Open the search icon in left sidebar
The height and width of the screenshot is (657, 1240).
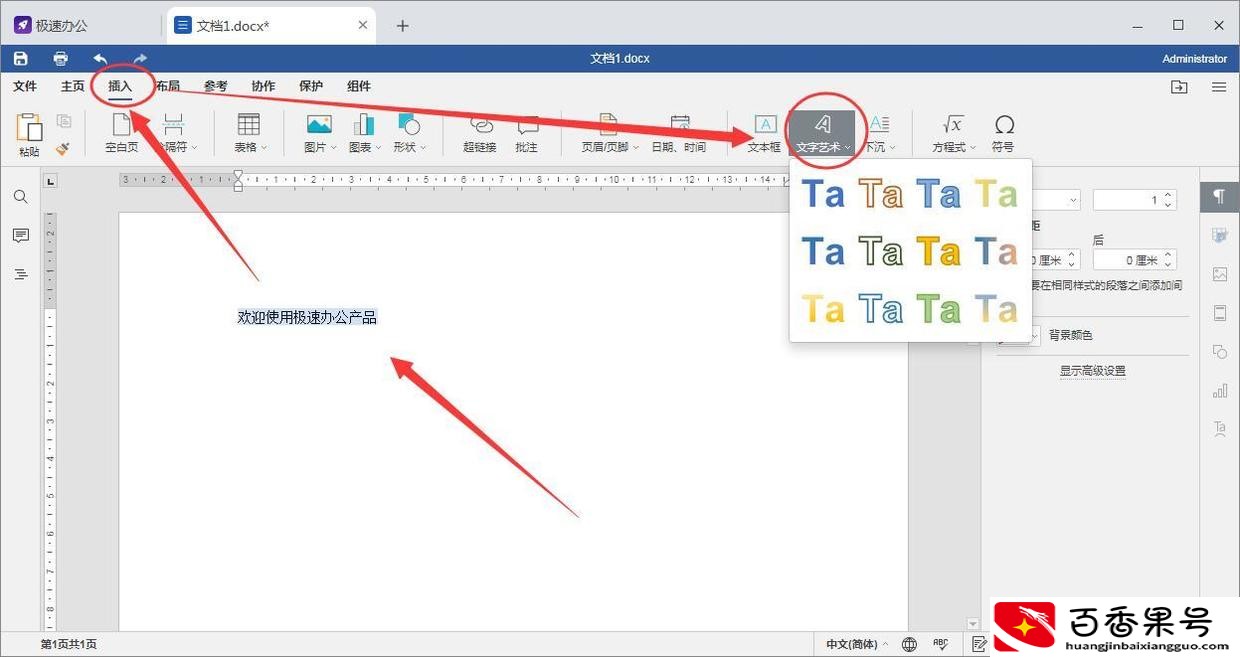[x=20, y=197]
